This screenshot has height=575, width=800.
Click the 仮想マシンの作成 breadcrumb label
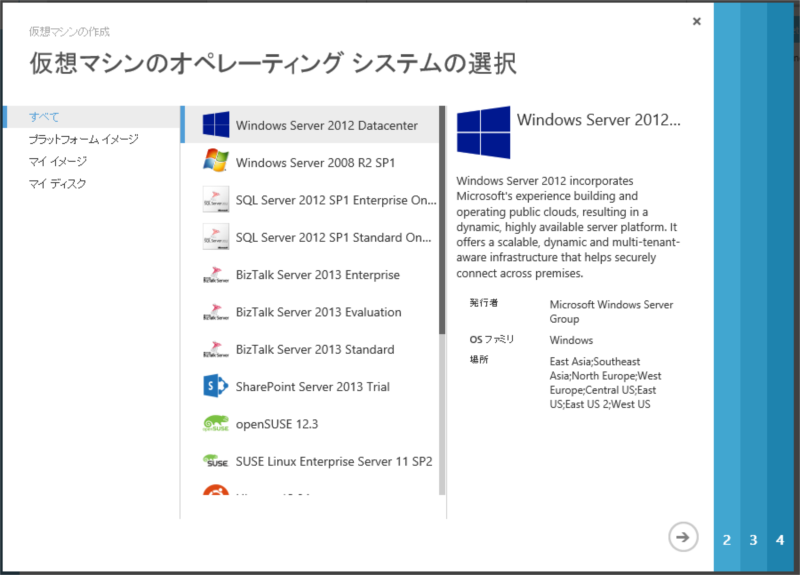click(x=69, y=32)
